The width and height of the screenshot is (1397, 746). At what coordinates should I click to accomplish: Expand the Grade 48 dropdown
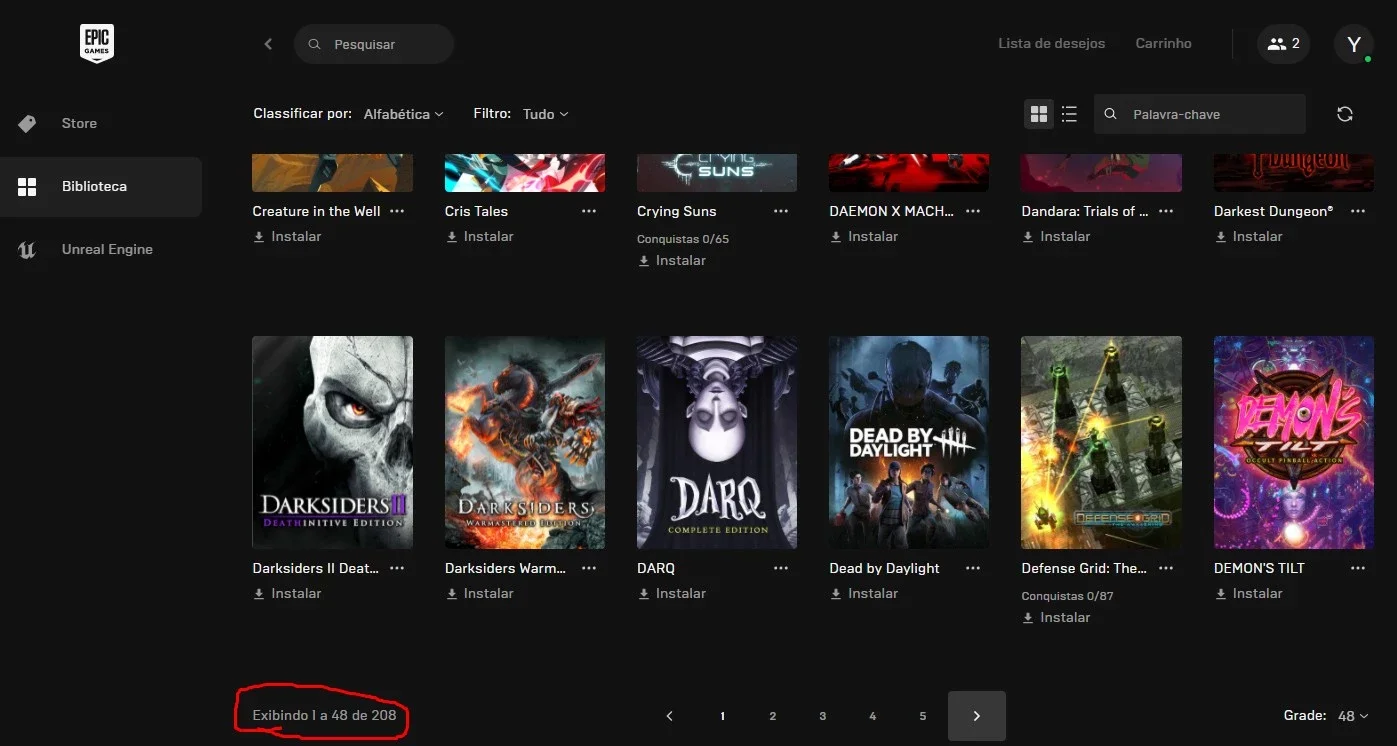1354,716
